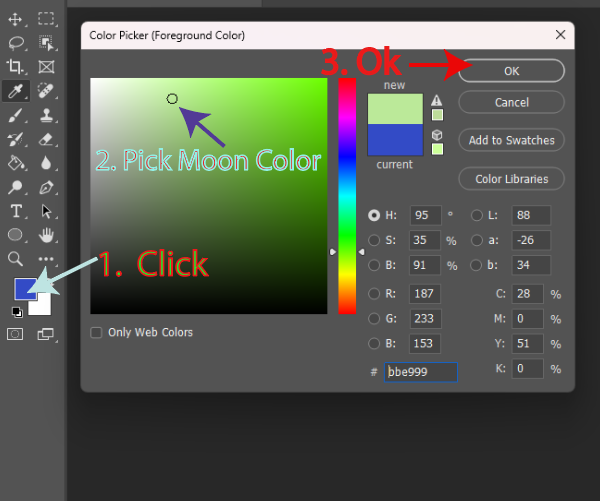Select the Rectangular Marquee tool
600x504 pixels.
click(x=46, y=18)
